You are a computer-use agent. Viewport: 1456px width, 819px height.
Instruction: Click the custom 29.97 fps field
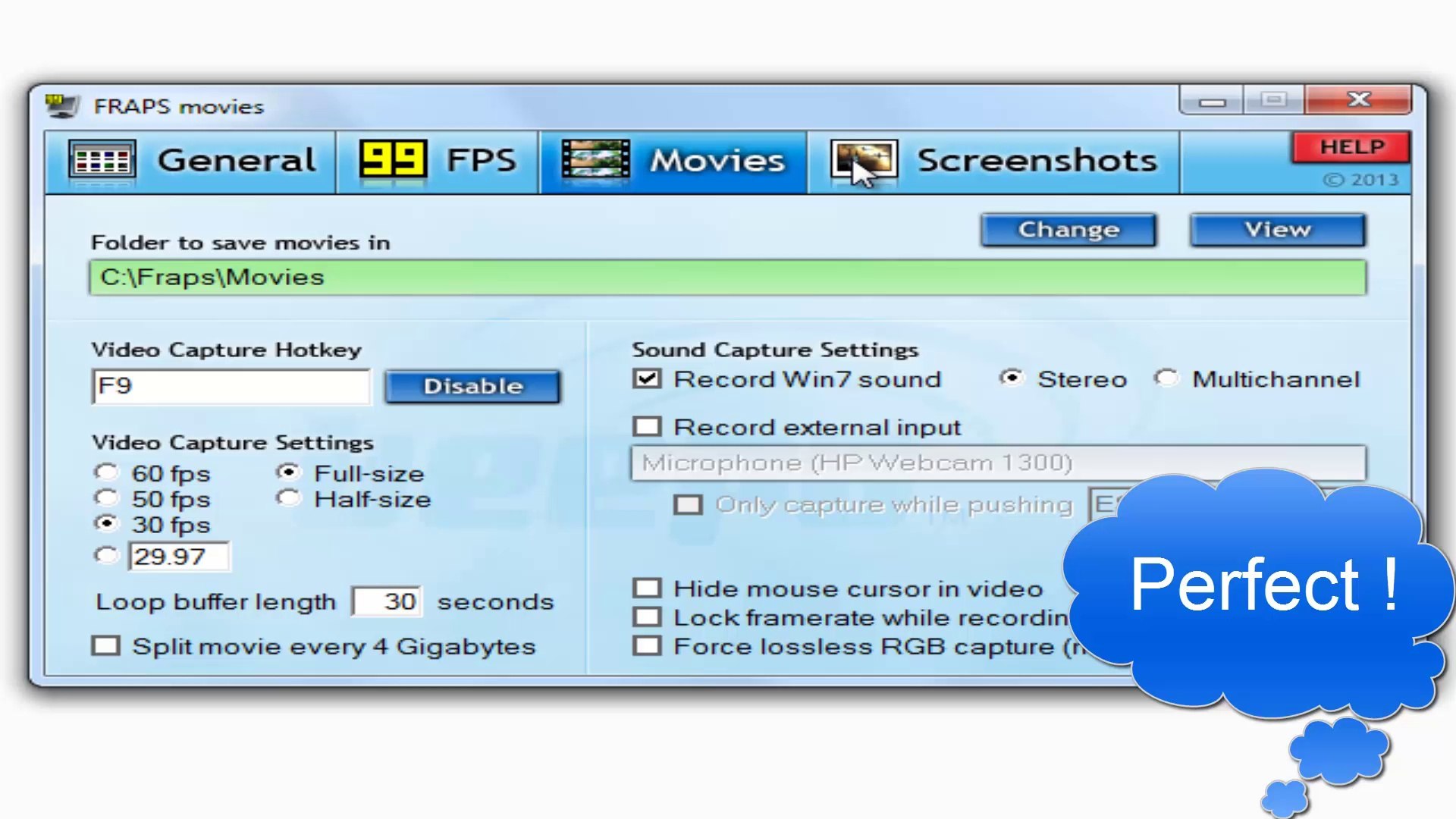pos(179,557)
